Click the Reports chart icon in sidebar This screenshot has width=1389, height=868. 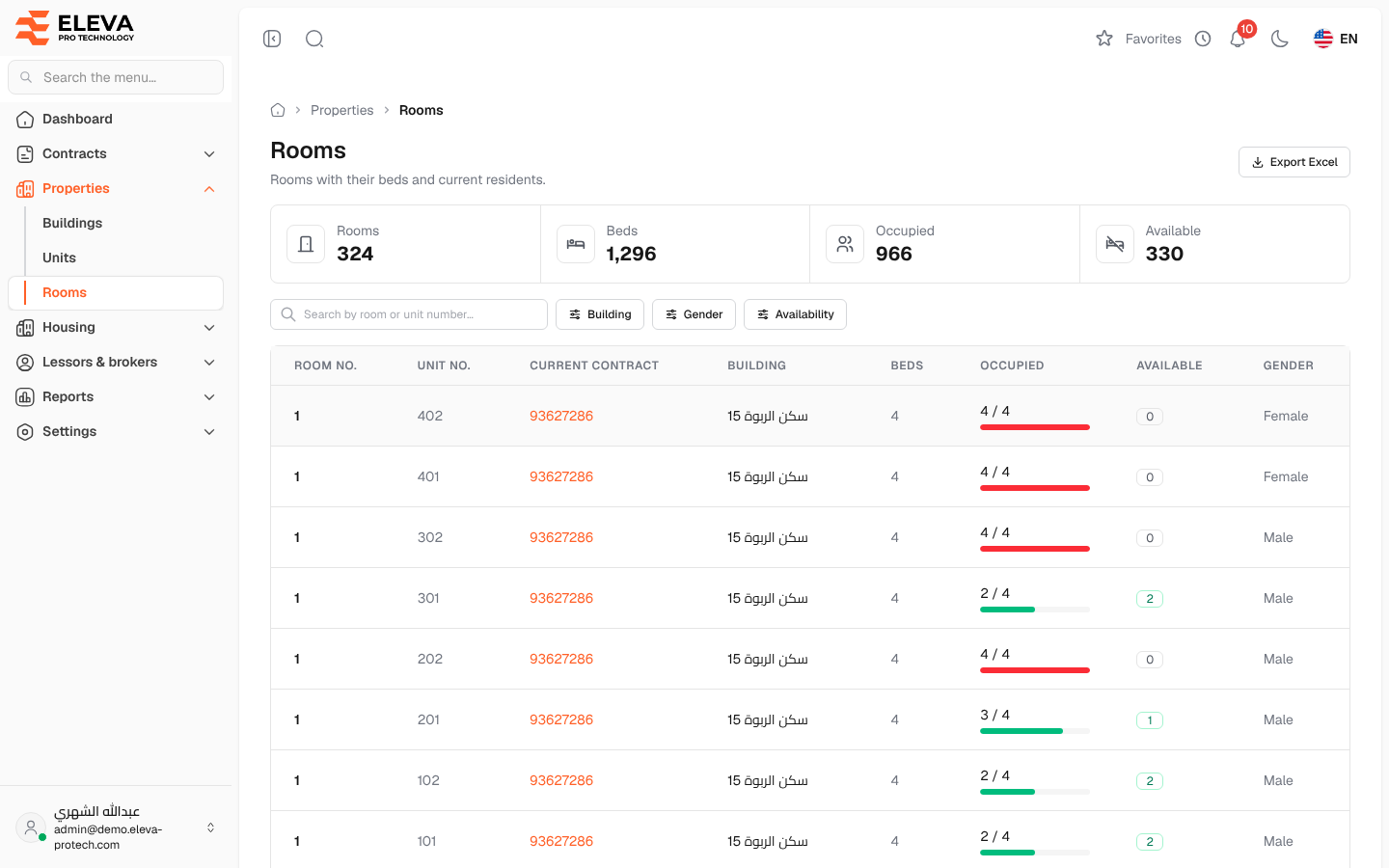[25, 397]
